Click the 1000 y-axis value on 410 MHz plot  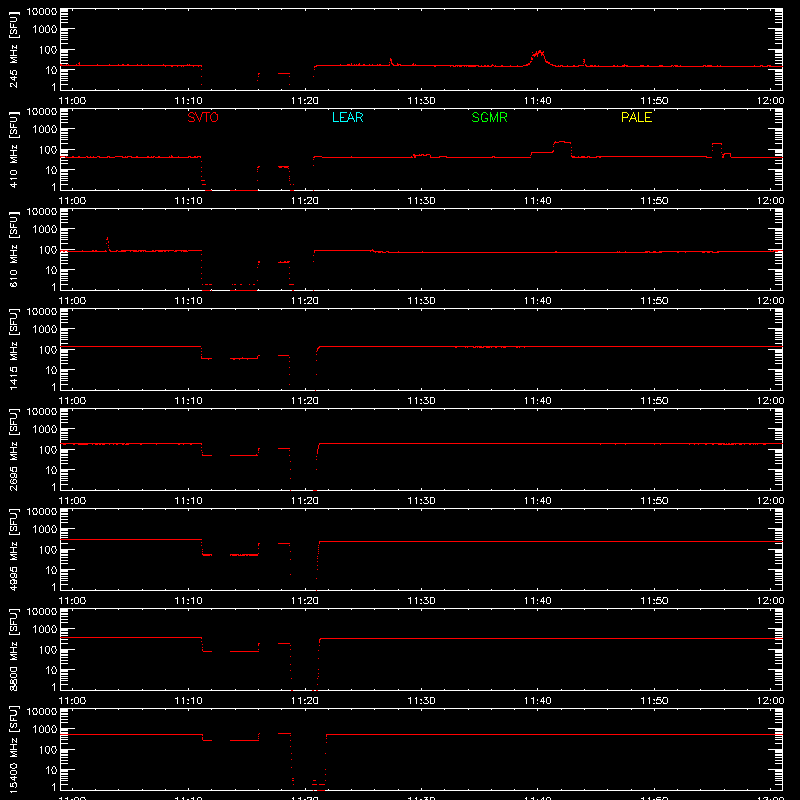(x=45, y=130)
